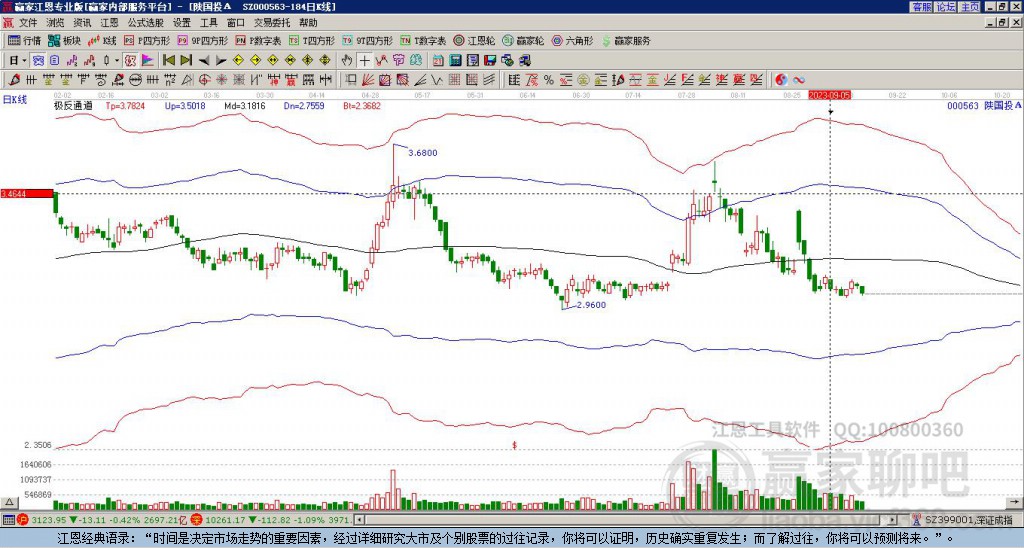
Task: Jump to last bar with green skip-forward arrow
Action: pyautogui.click(x=185, y=61)
